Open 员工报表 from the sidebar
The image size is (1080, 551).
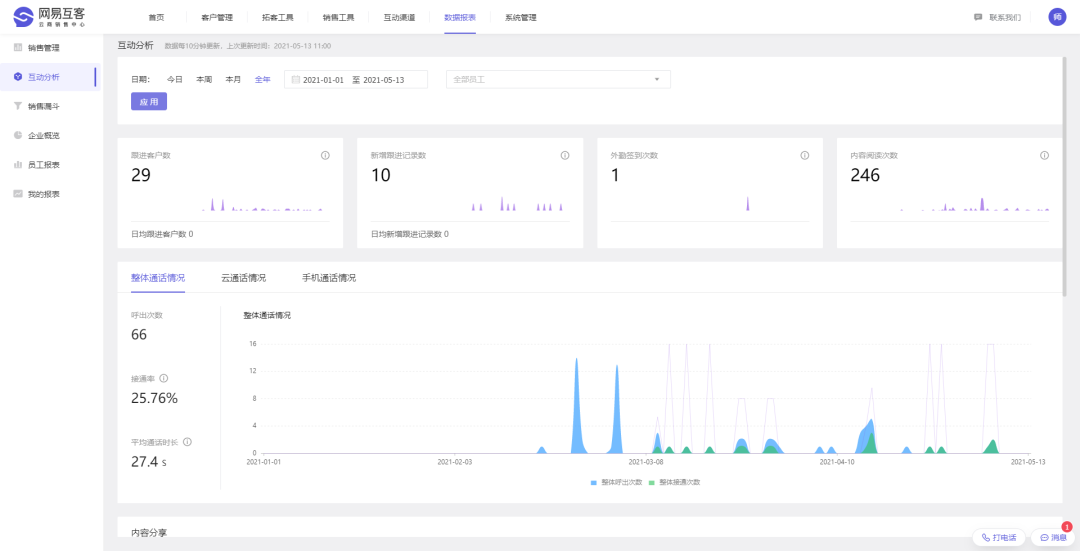(43, 164)
